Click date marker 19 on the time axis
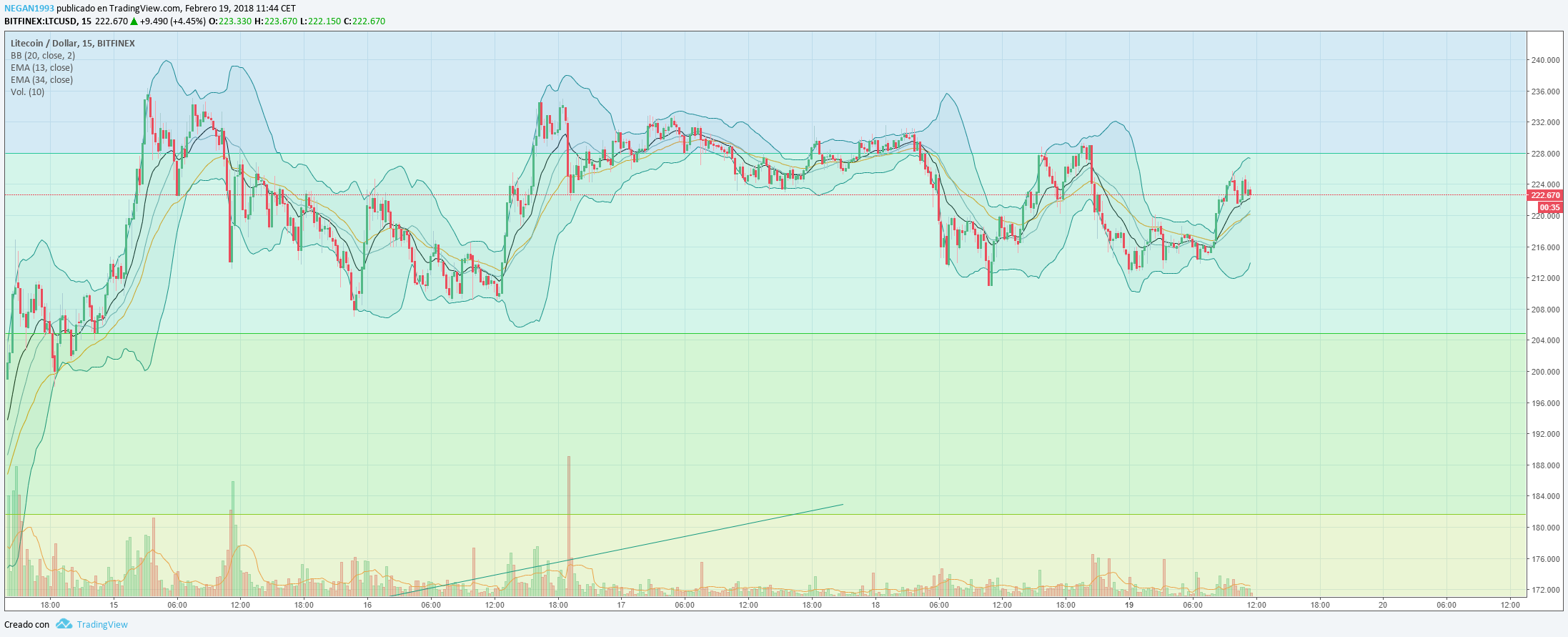This screenshot has height=637, width=1568. coord(1129,605)
